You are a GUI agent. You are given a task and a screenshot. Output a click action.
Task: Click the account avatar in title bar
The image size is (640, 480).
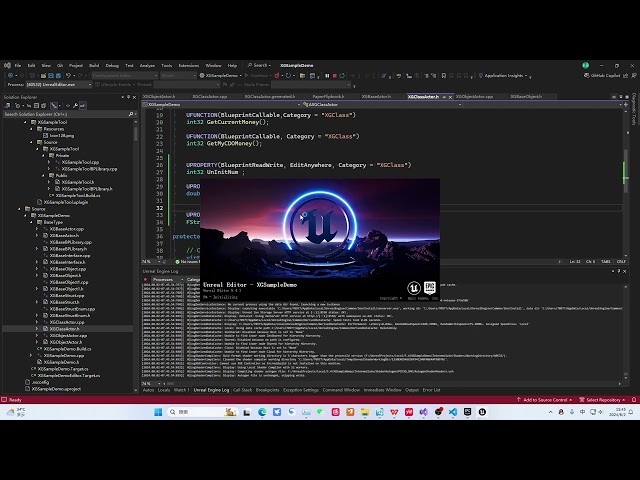point(586,65)
